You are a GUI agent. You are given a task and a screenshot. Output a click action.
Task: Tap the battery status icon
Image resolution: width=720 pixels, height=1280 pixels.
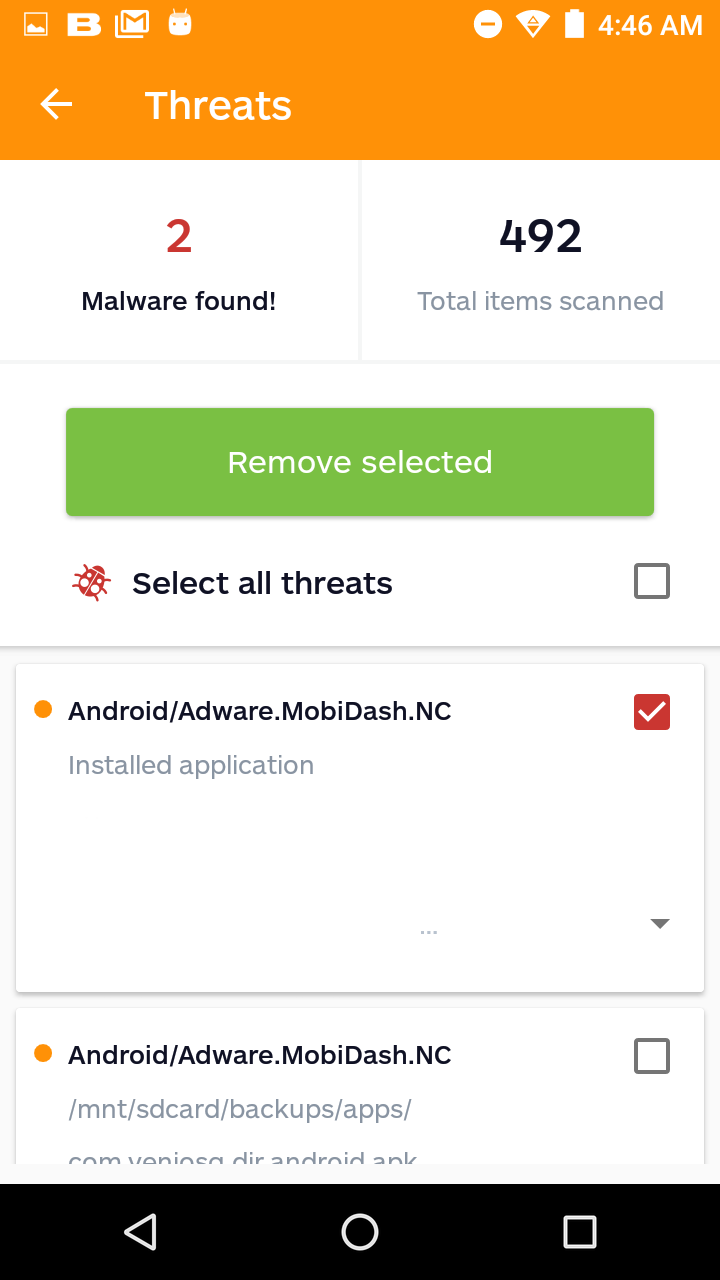574,24
